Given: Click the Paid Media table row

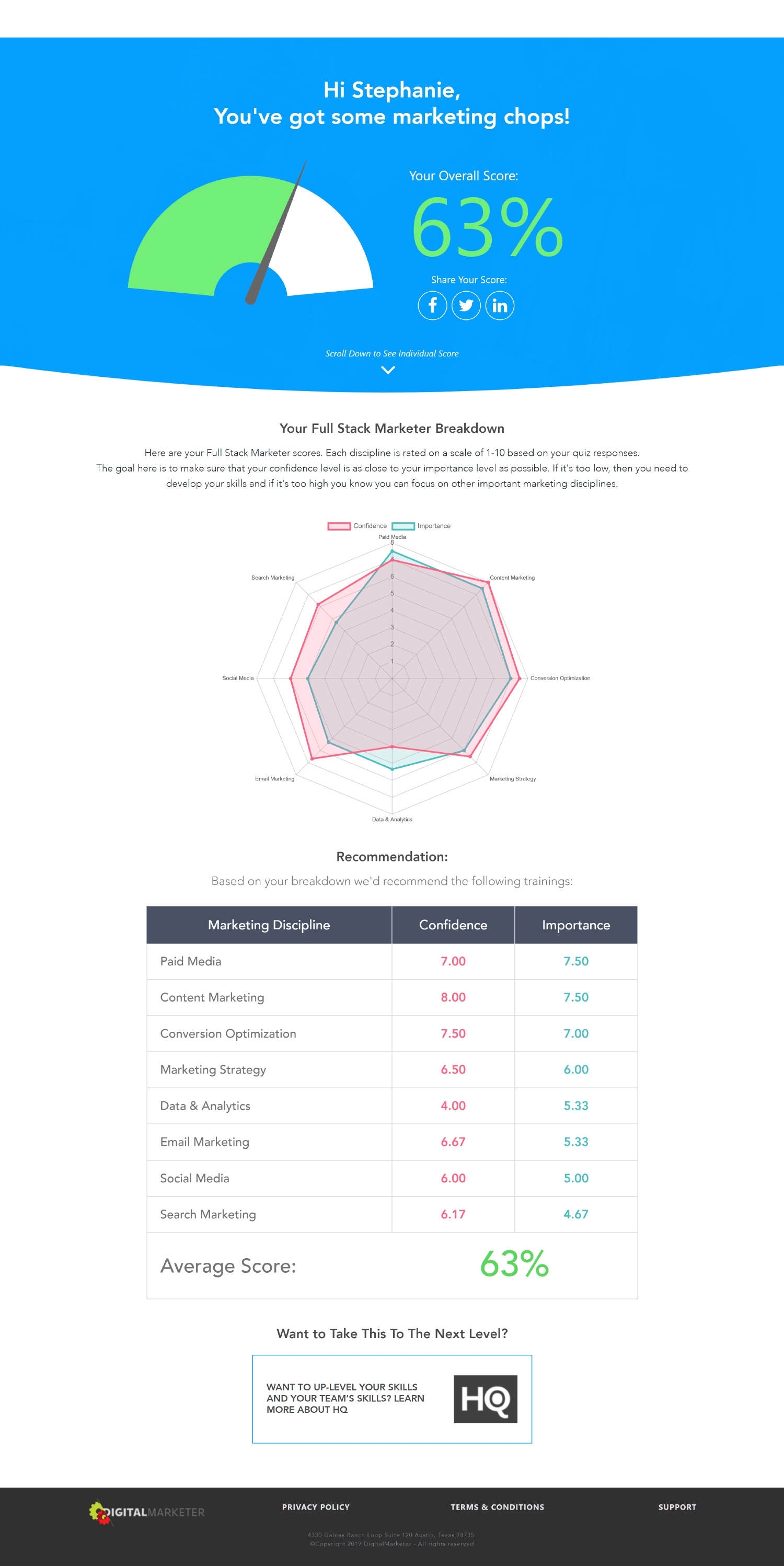Looking at the screenshot, I should pos(392,961).
